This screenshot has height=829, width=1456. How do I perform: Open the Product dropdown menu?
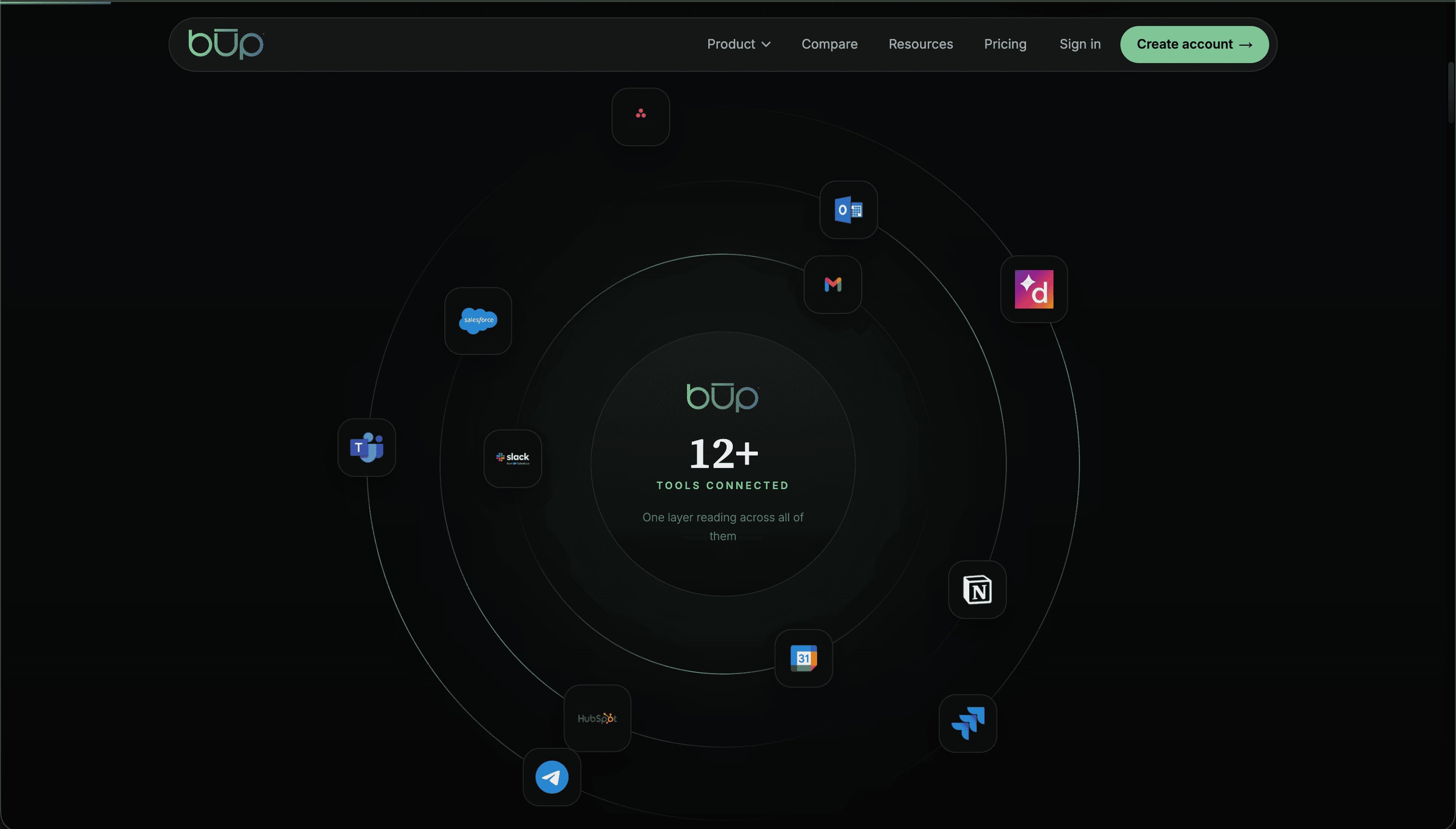pyautogui.click(x=739, y=44)
